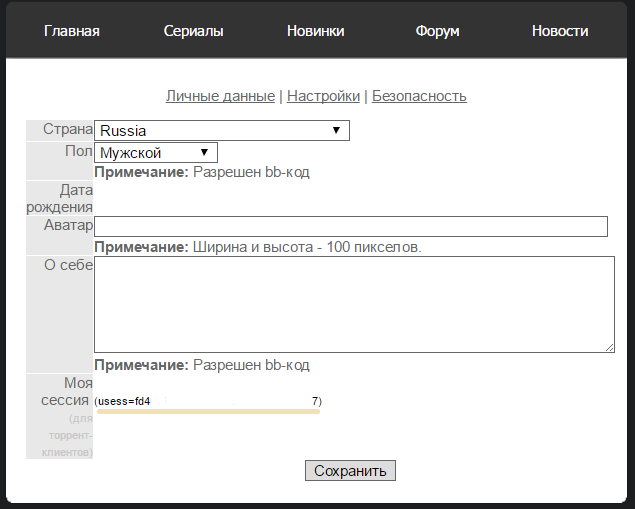Screen dimensions: 635x509
Task: Expand the Страна dropdown showing Russia
Action: pos(221,130)
